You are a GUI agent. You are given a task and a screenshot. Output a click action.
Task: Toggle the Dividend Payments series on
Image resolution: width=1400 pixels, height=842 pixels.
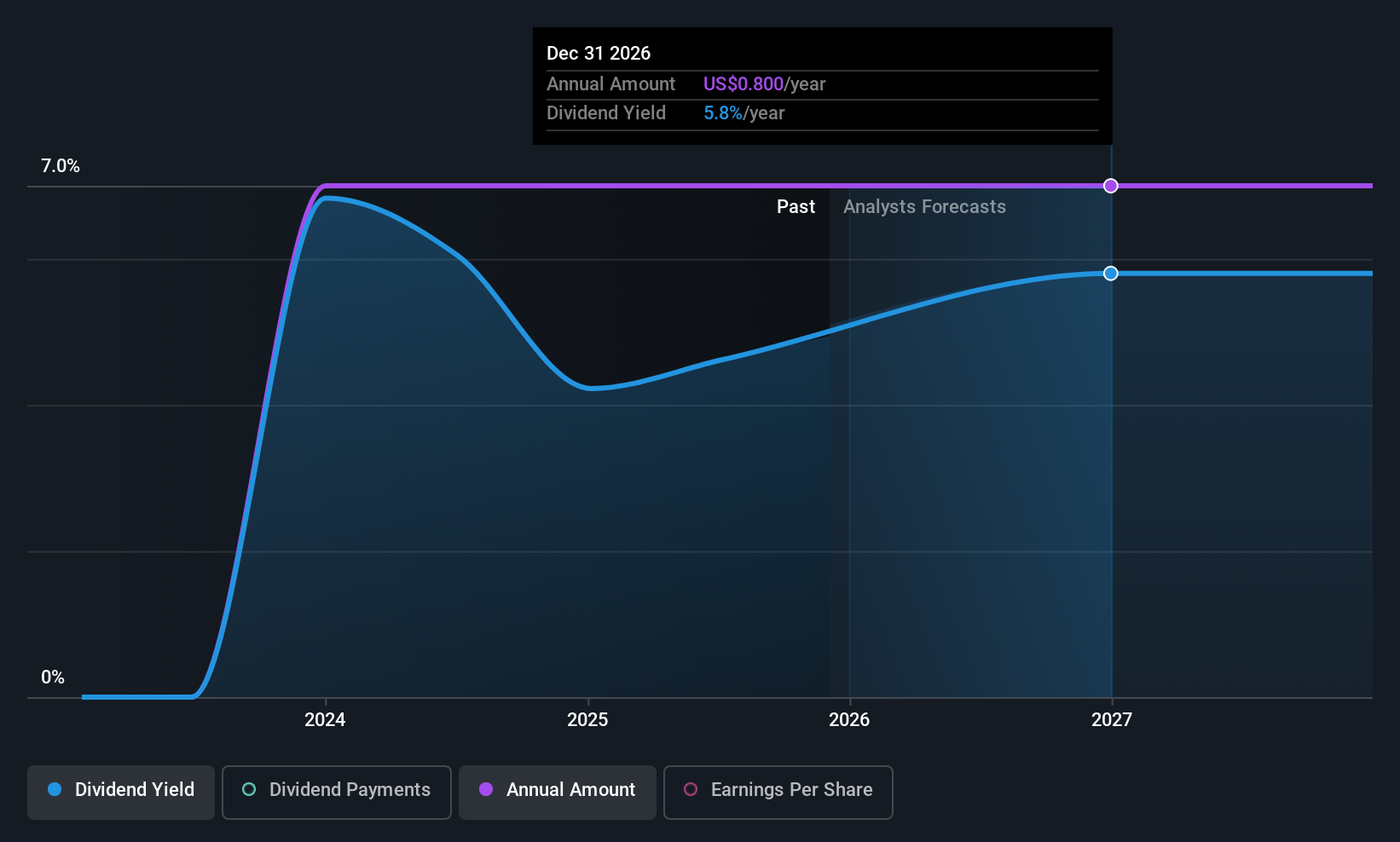(336, 791)
